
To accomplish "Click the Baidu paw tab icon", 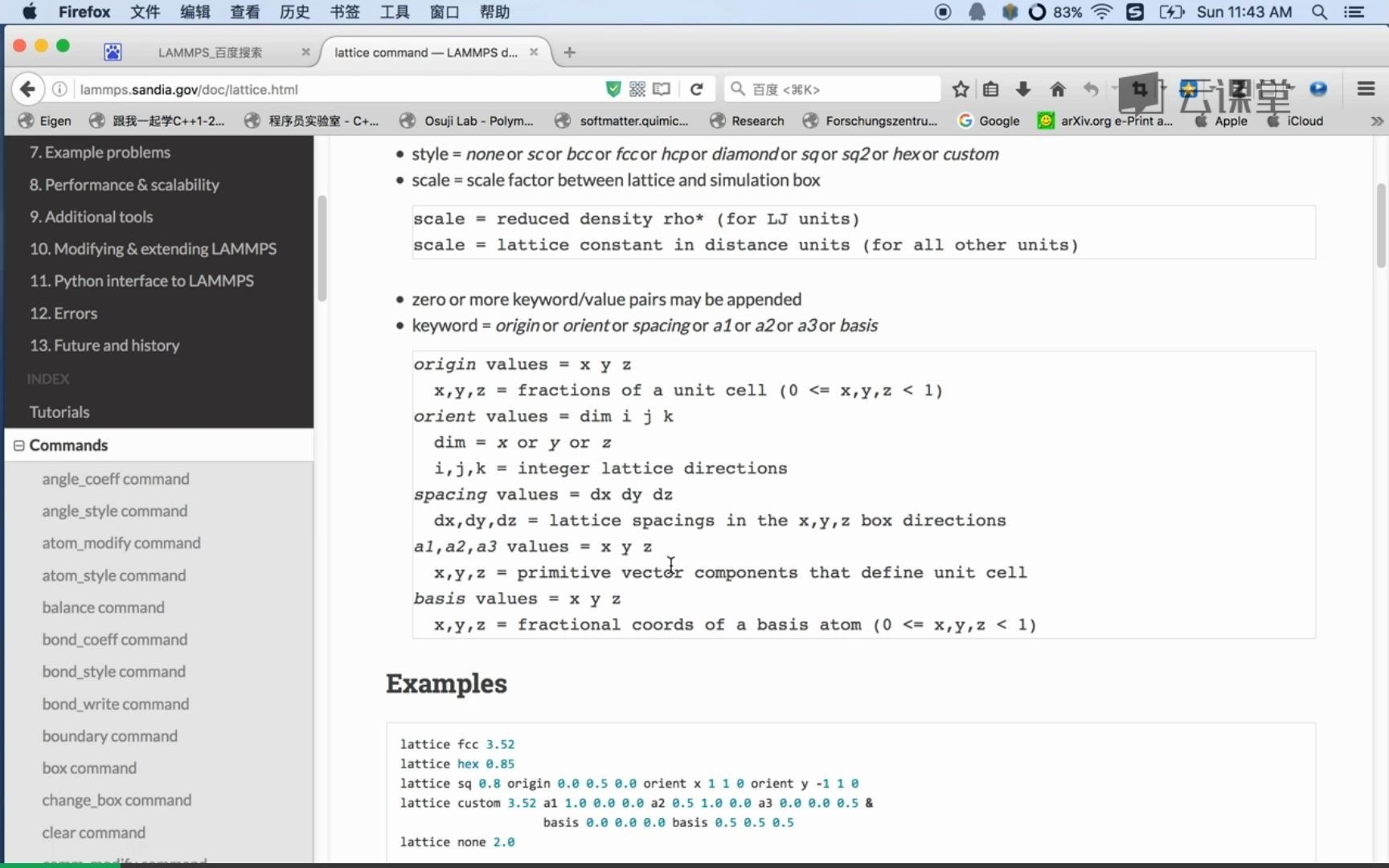I will tap(113, 52).
